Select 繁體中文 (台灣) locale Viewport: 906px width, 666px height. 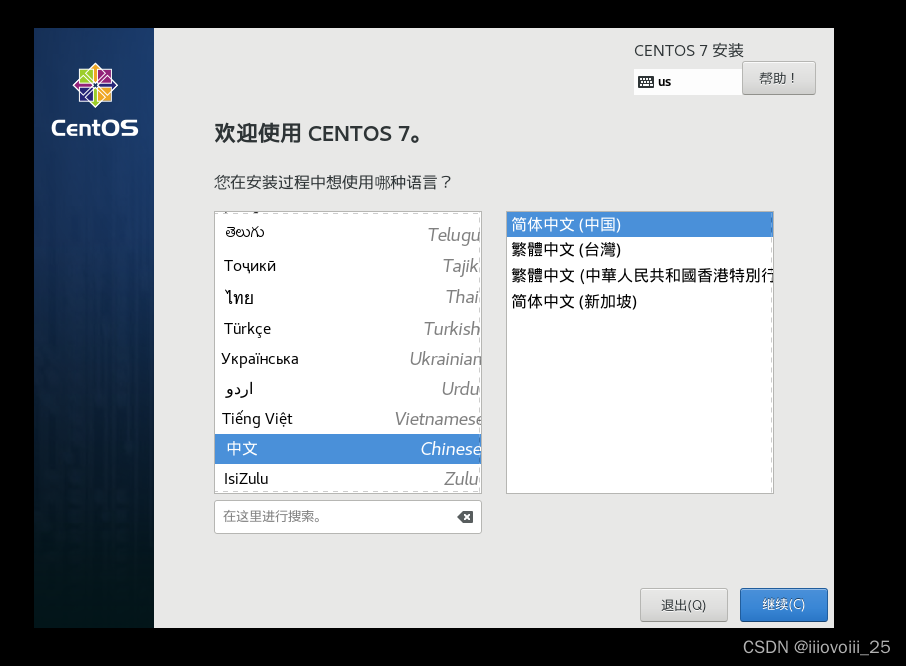[640, 249]
